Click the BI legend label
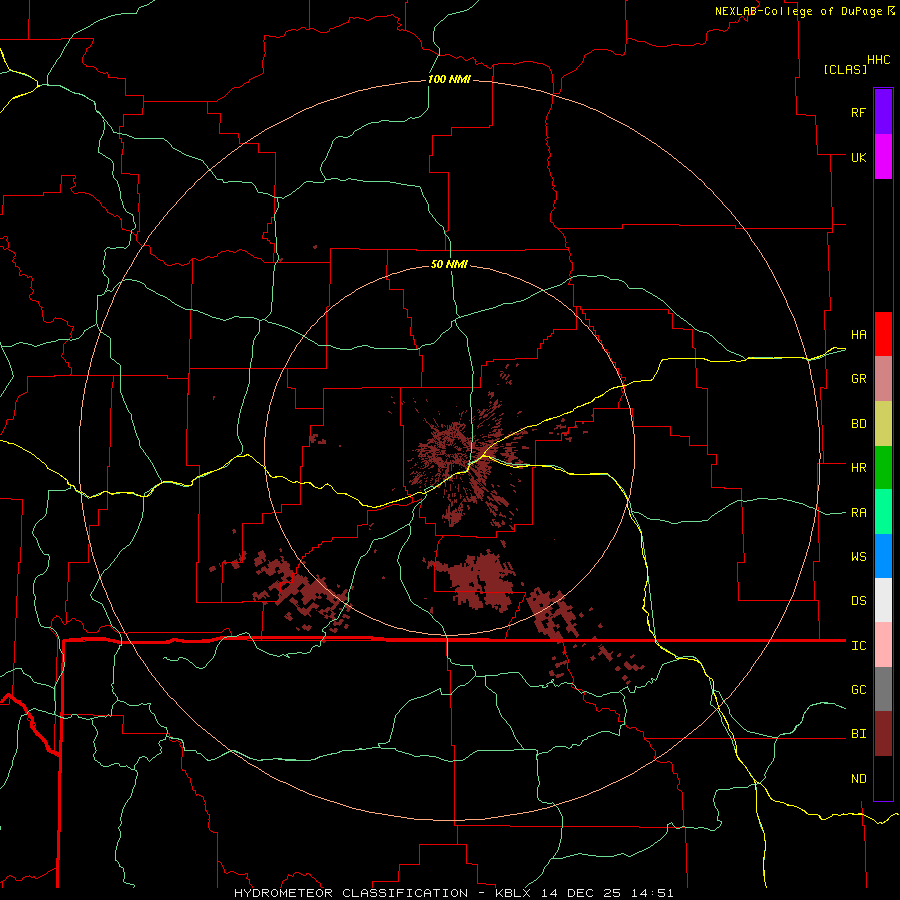 pos(859,734)
